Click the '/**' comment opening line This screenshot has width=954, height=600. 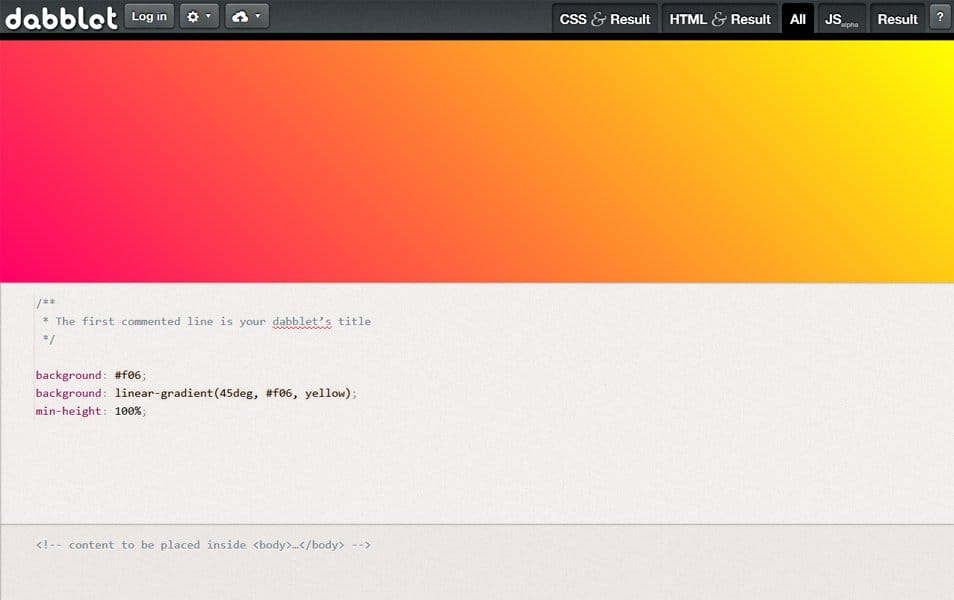click(x=46, y=302)
